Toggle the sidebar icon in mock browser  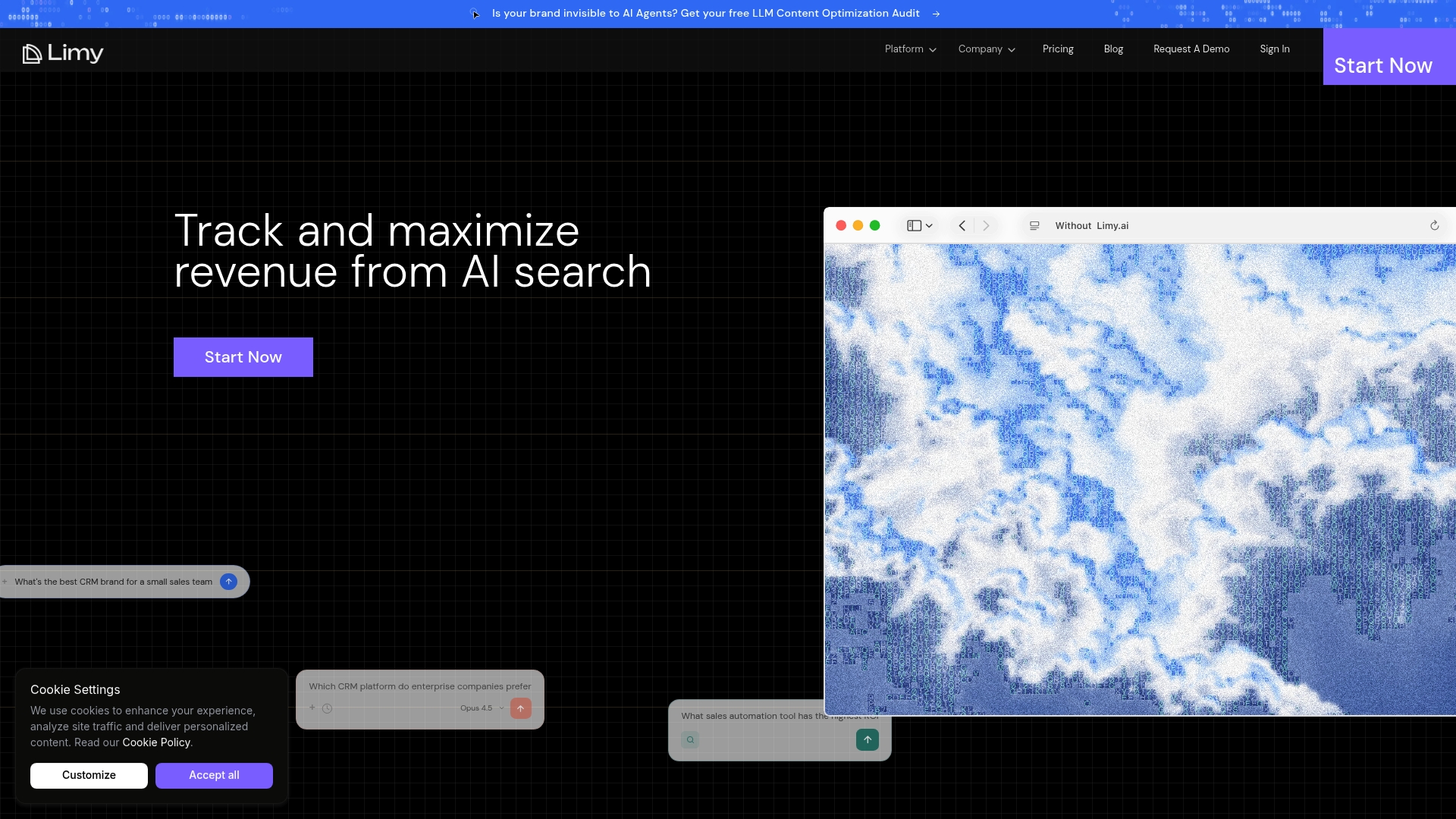915,225
